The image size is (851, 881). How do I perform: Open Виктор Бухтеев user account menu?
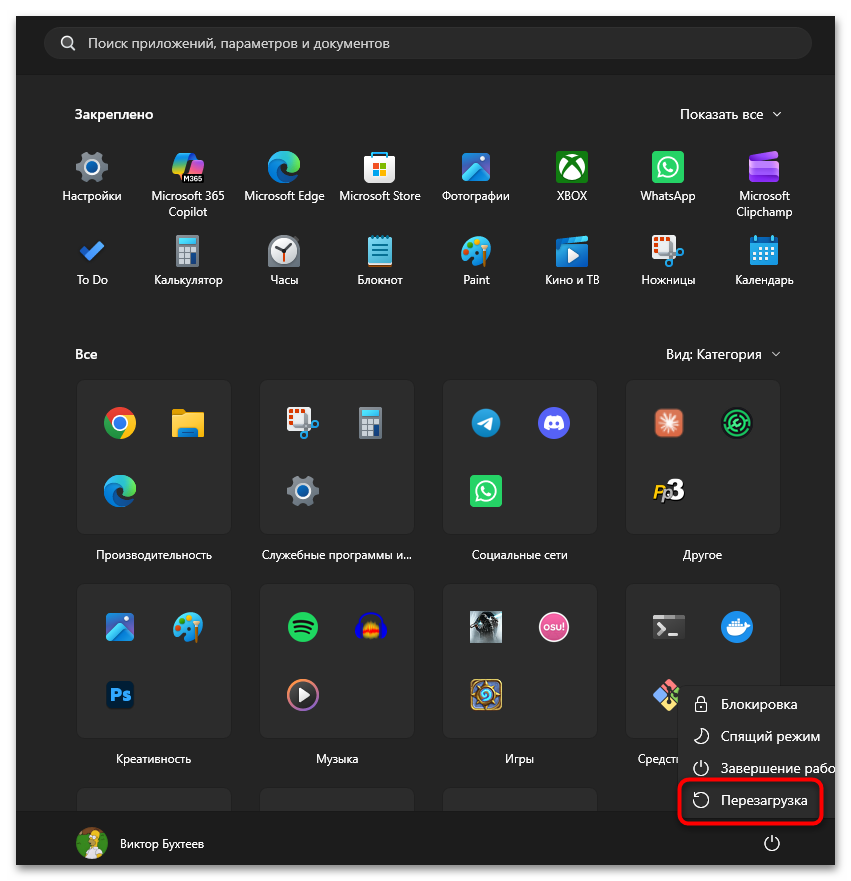click(140, 843)
